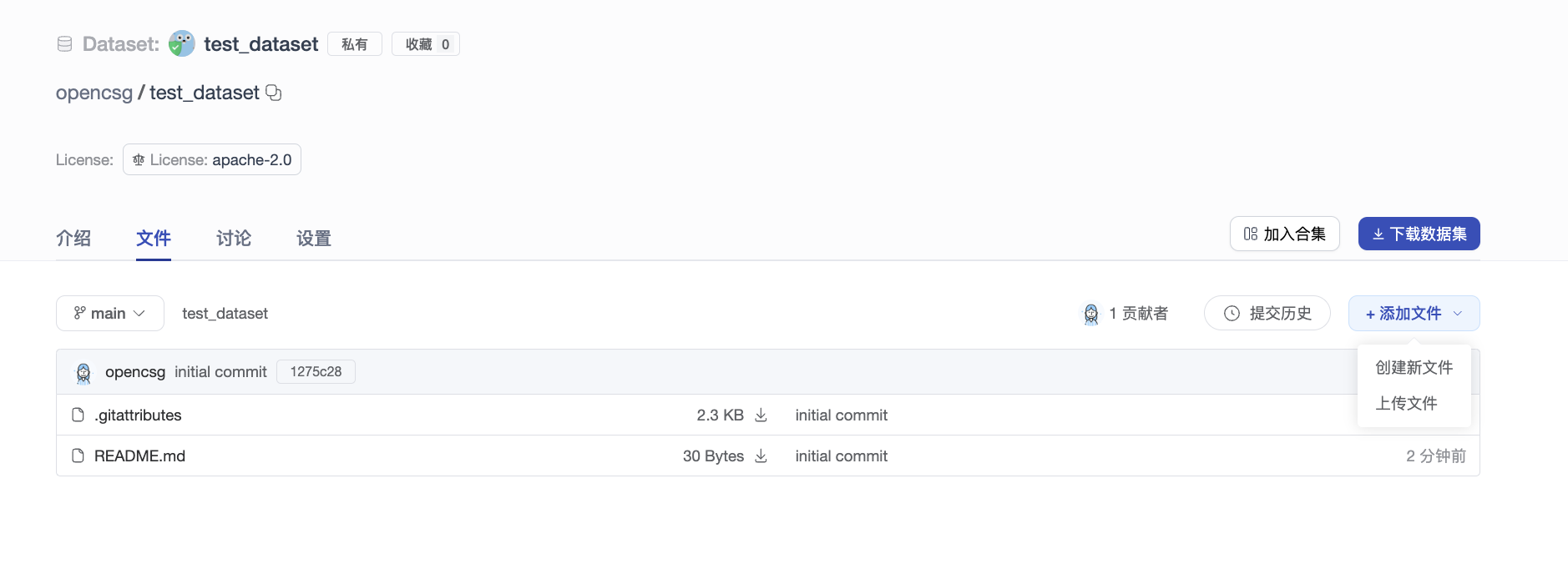Go to the 设置 tab
The width and height of the screenshot is (1568, 574).
[314, 239]
